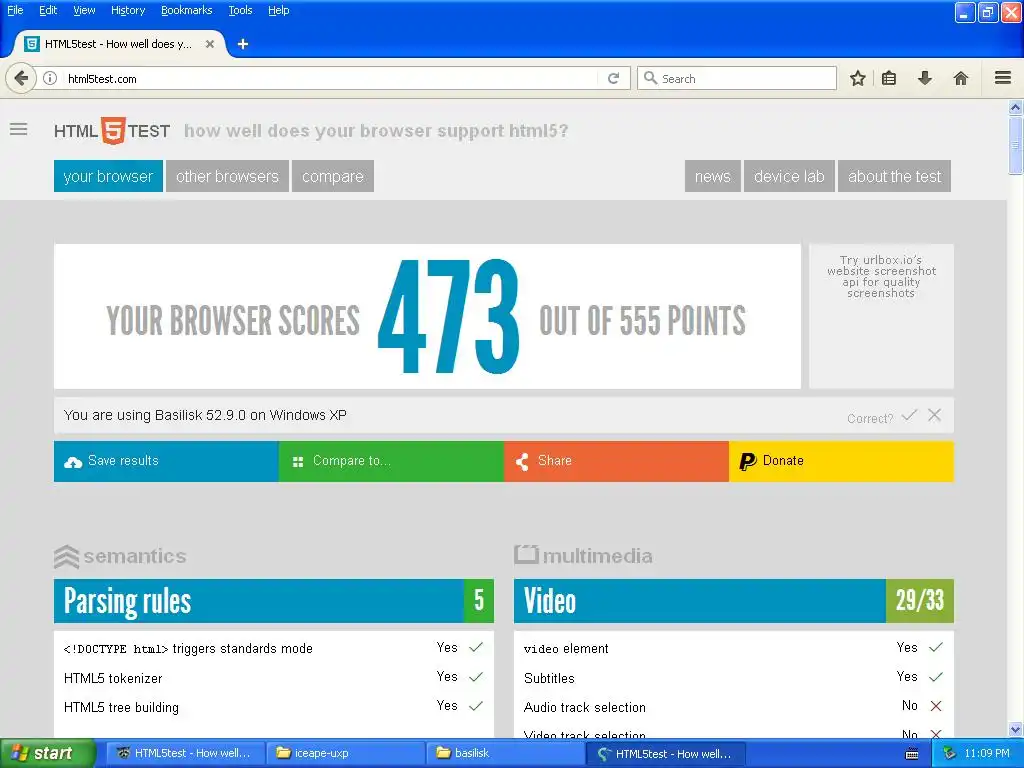Bookmark this page with the star icon

tap(857, 78)
